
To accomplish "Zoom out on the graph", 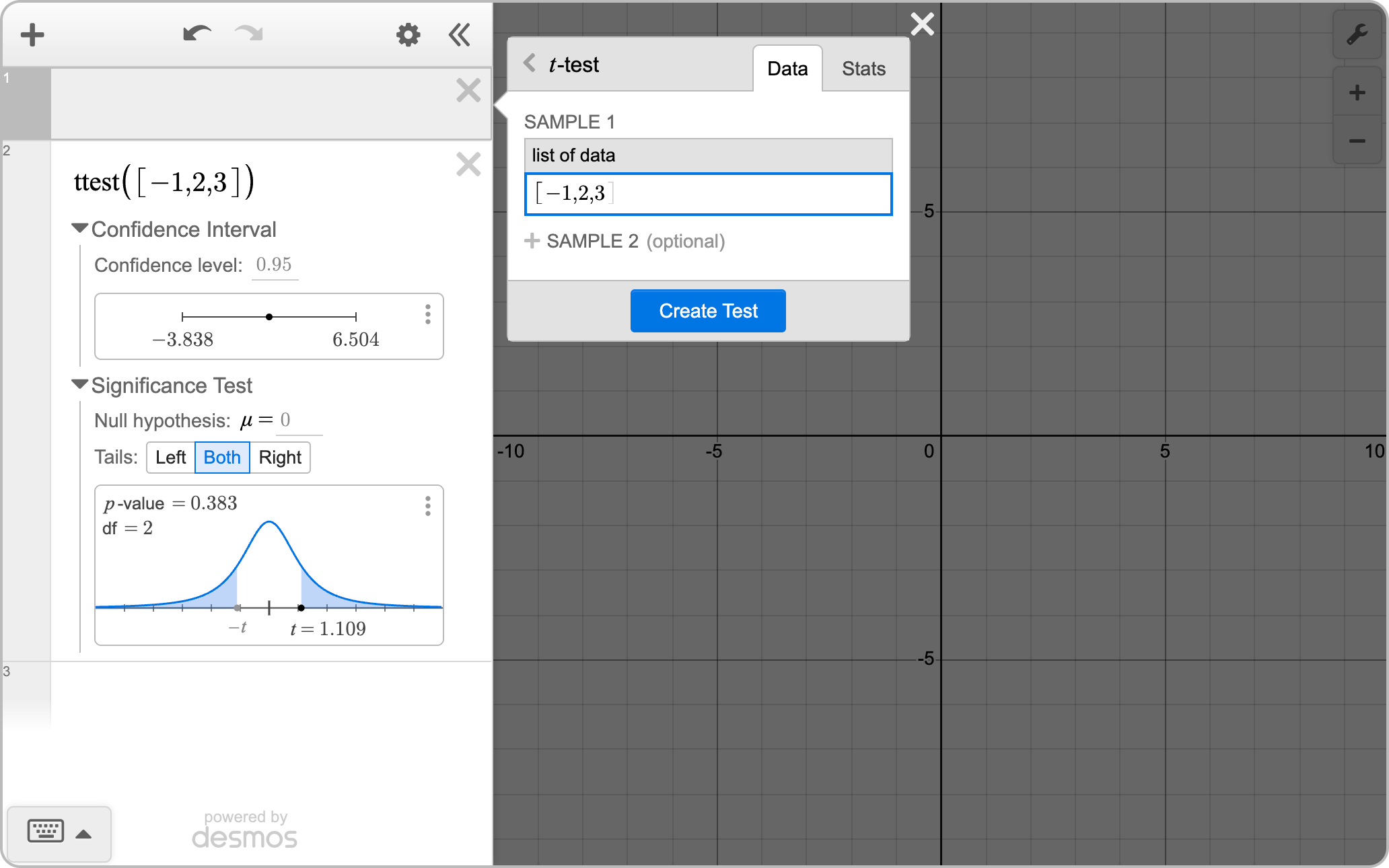I will point(1357,141).
